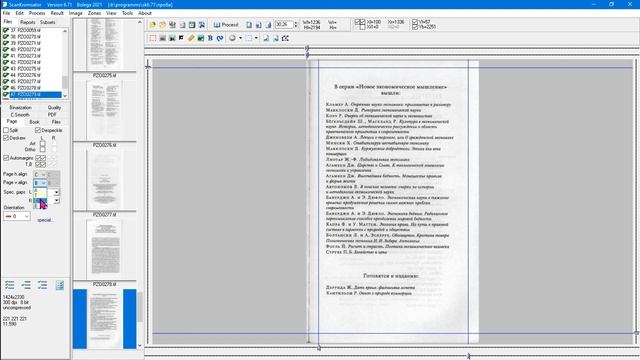Viewport: 640px width, 360px height.
Task: Toggle the Split checkbox
Action: 6,130
